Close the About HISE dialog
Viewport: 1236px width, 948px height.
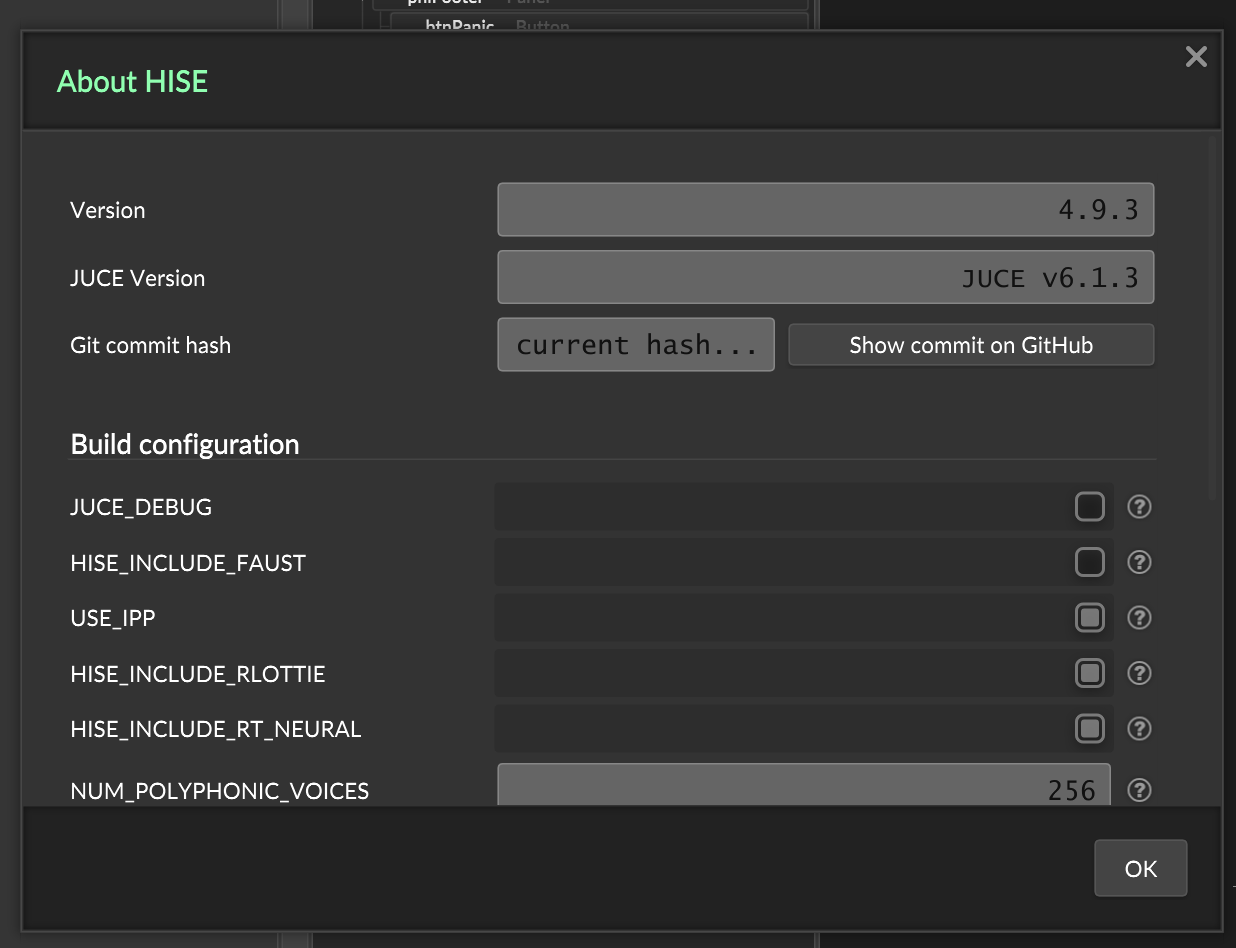click(x=1196, y=57)
